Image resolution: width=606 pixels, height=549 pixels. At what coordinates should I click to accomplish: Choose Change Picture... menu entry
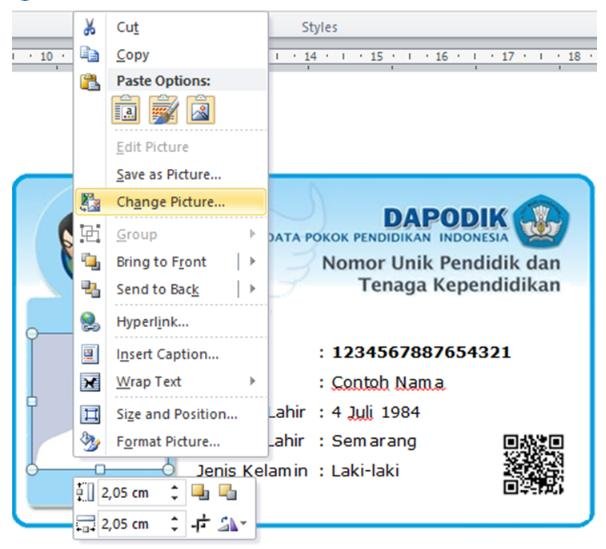(x=170, y=202)
